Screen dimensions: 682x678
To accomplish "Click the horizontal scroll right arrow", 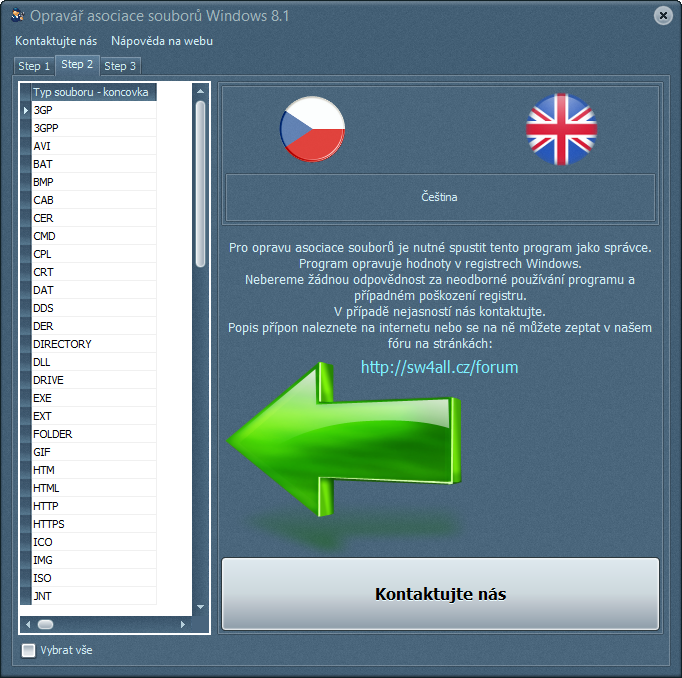I will (x=183, y=625).
